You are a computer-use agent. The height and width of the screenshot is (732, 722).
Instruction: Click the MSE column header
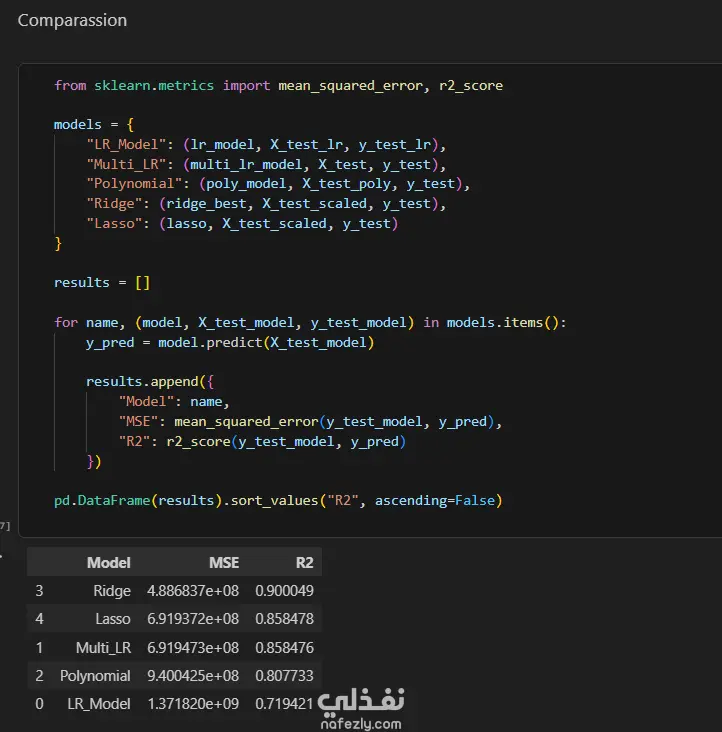point(224,563)
